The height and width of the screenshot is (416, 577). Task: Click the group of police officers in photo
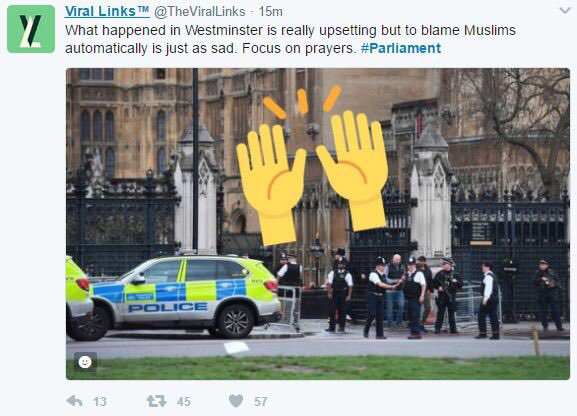pos(420,295)
